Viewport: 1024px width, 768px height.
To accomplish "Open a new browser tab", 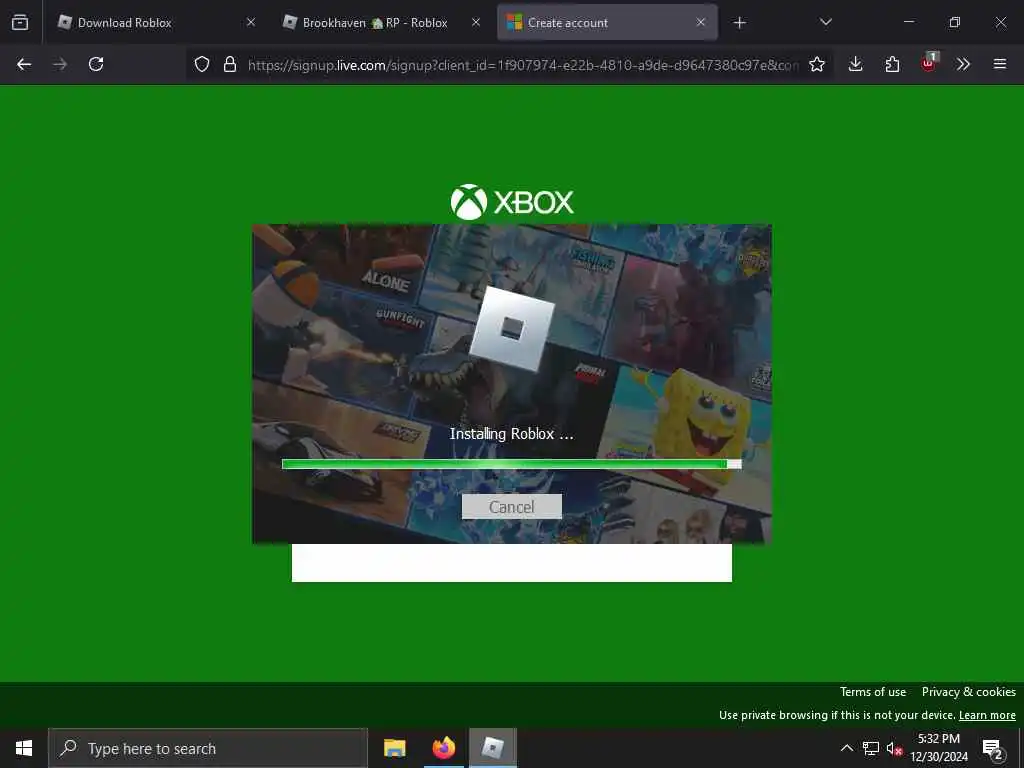I will pyautogui.click(x=739, y=23).
